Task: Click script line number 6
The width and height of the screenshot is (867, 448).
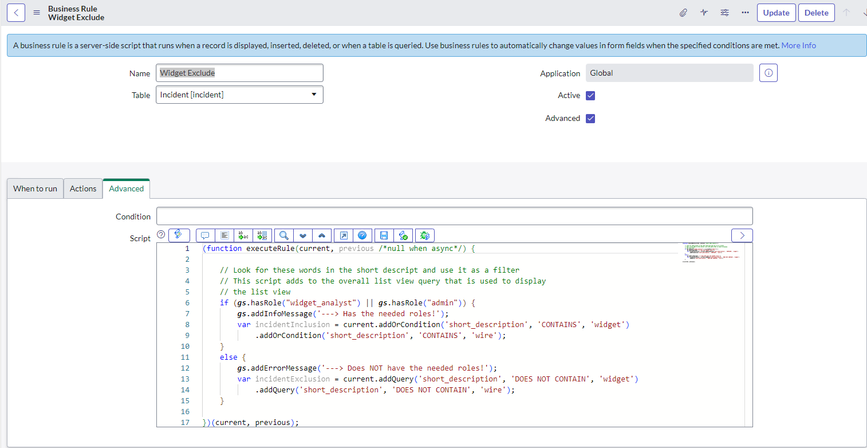Action: coord(187,303)
